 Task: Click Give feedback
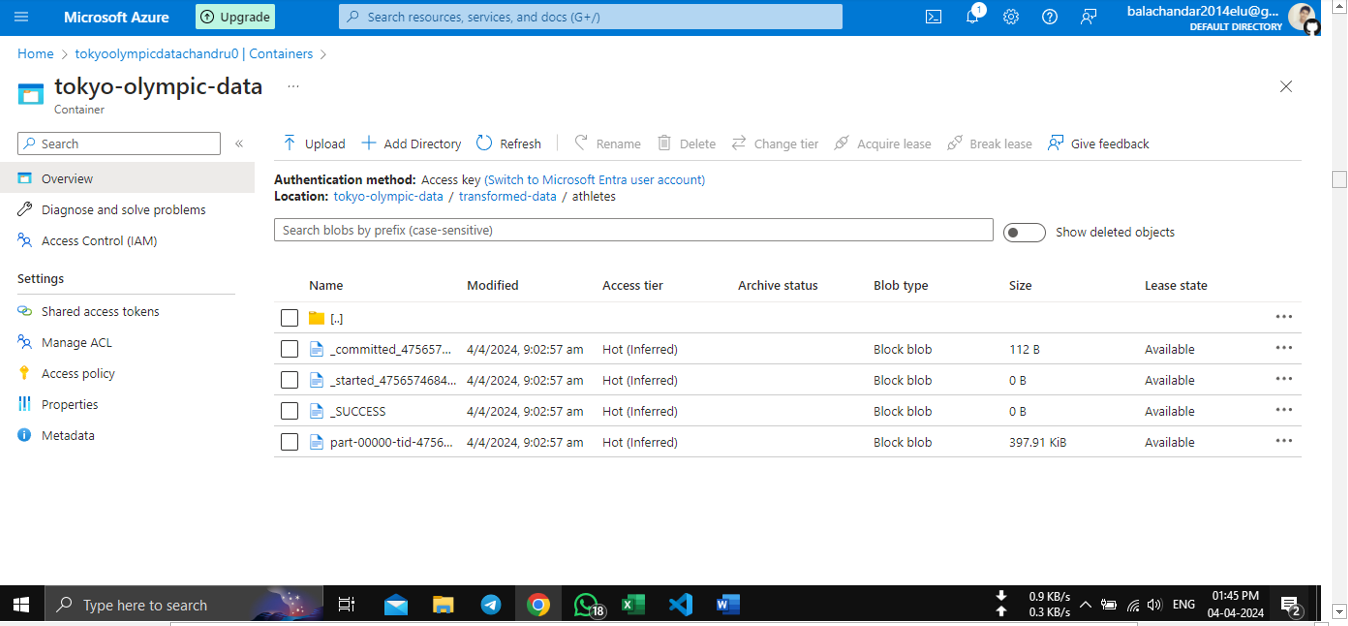pyautogui.click(x=1098, y=144)
